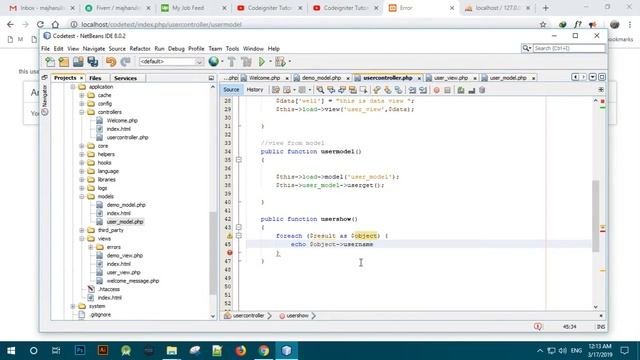Click the New Project toolbar icon
This screenshot has height=360, width=640.
pos(64,62)
